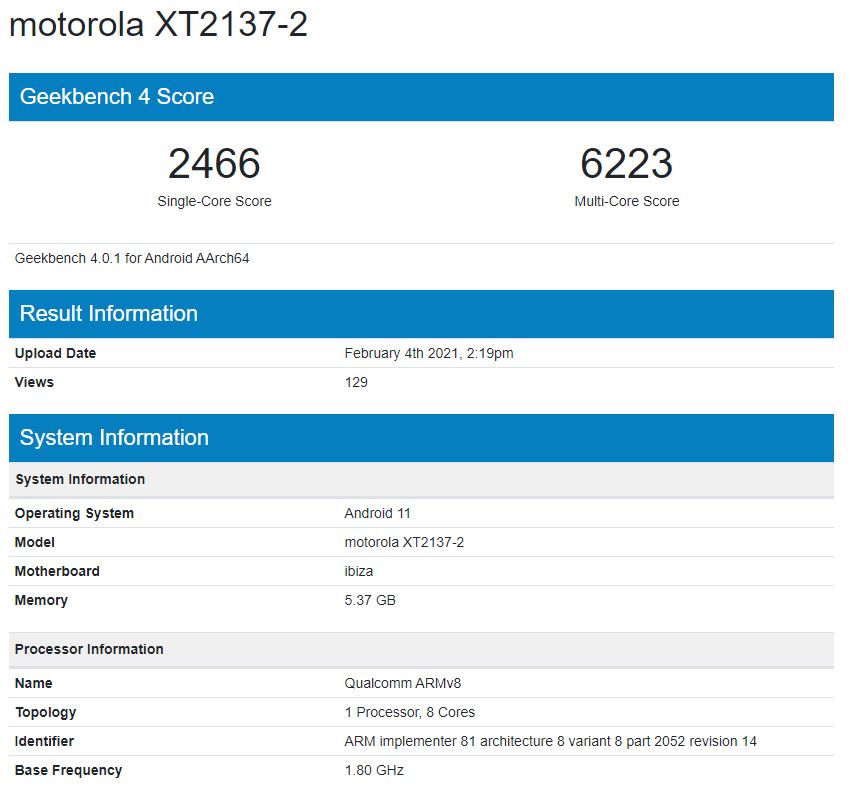Click the blue System Information header bar
This screenshot has height=799, width=850.
[x=421, y=438]
